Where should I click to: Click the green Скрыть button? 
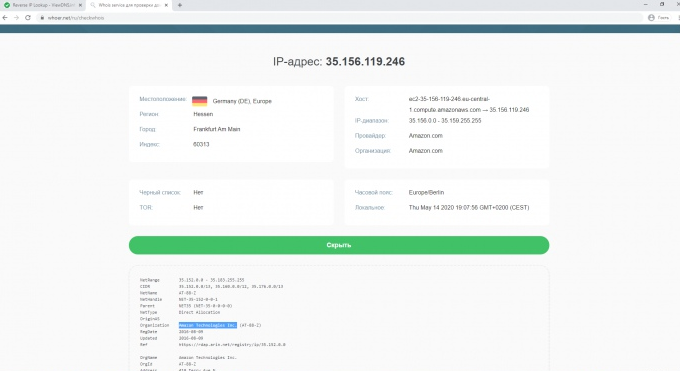[x=339, y=245]
